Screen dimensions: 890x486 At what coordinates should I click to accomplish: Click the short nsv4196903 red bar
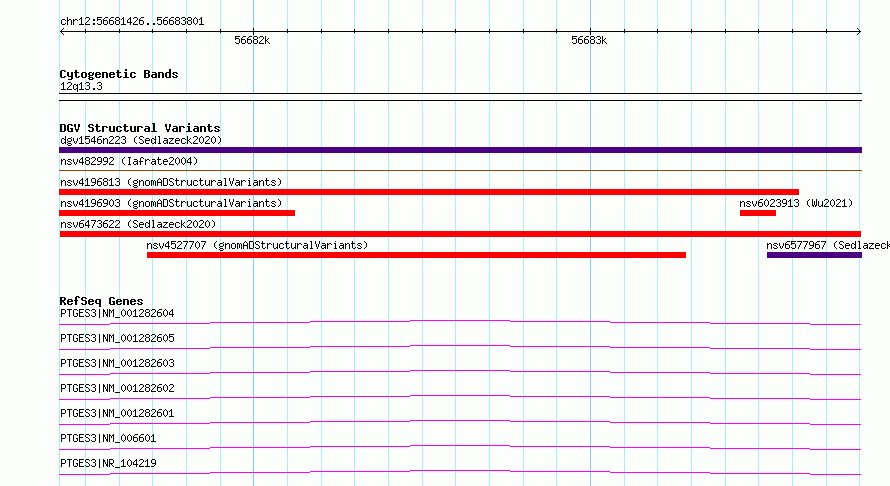[x=177, y=213]
